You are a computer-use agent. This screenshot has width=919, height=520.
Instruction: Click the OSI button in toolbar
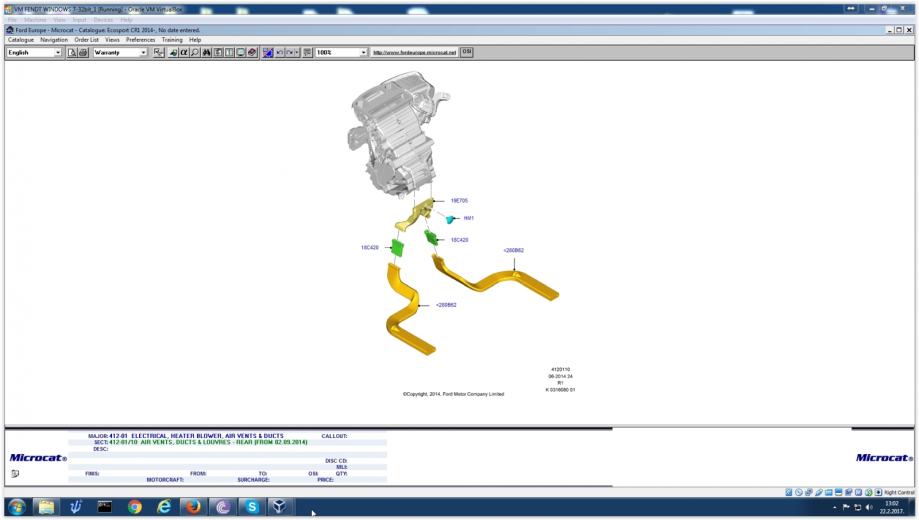click(x=467, y=52)
